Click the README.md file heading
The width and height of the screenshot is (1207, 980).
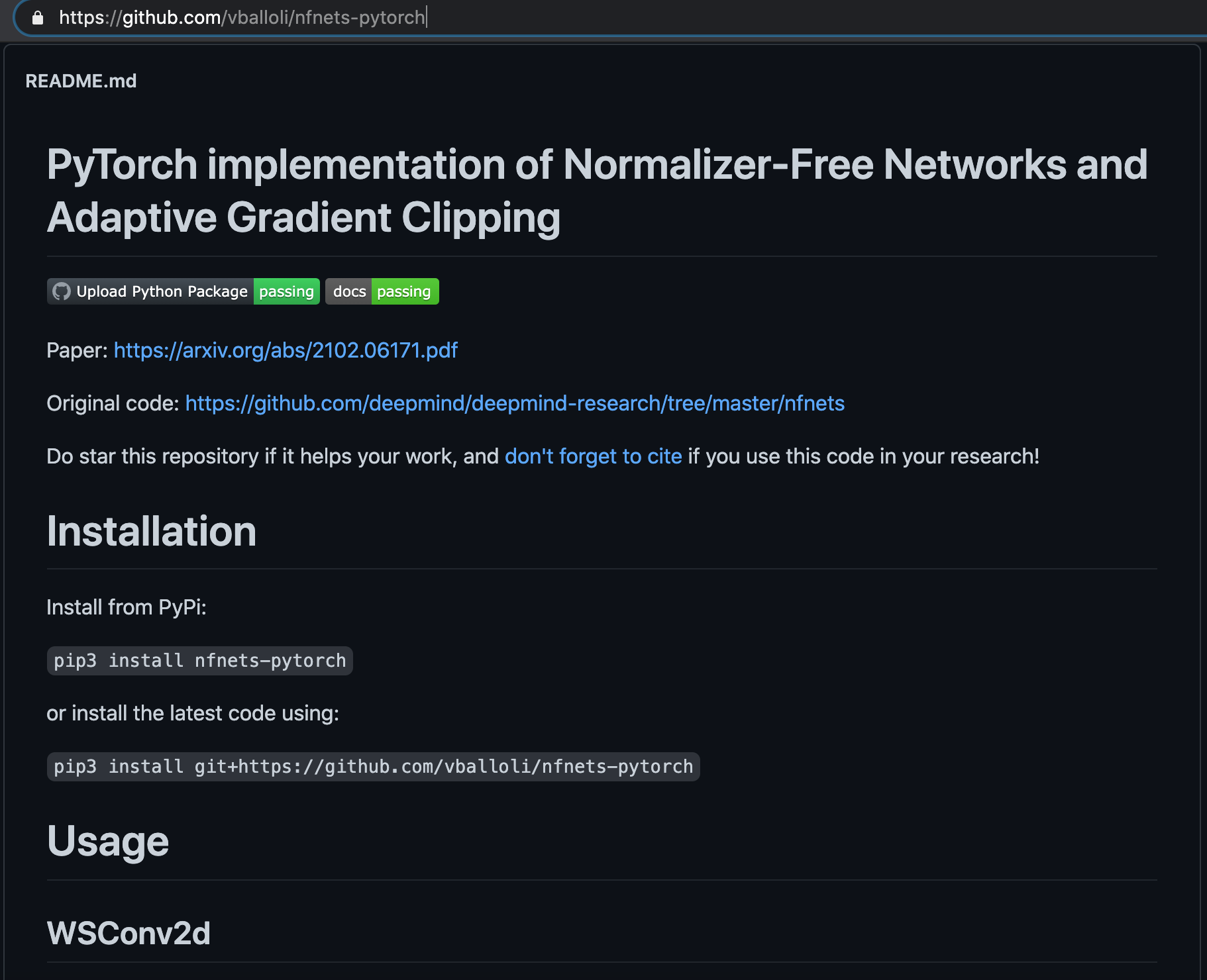pyautogui.click(x=81, y=81)
